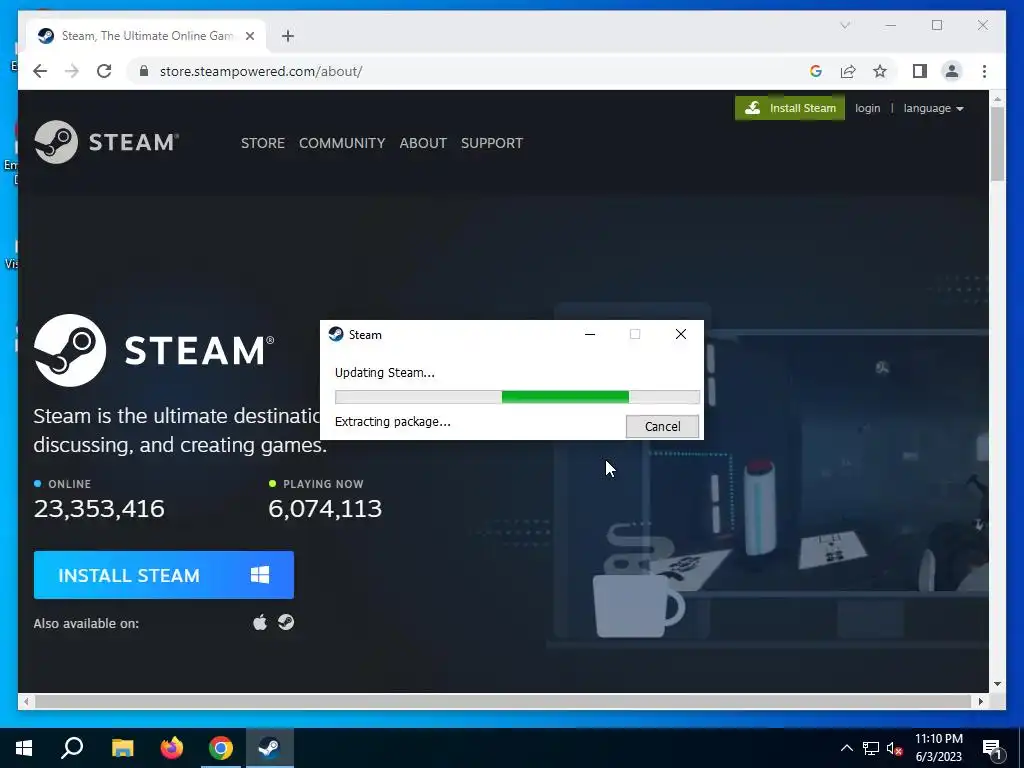
Task: Open File Explorer from taskbar
Action: coord(122,747)
